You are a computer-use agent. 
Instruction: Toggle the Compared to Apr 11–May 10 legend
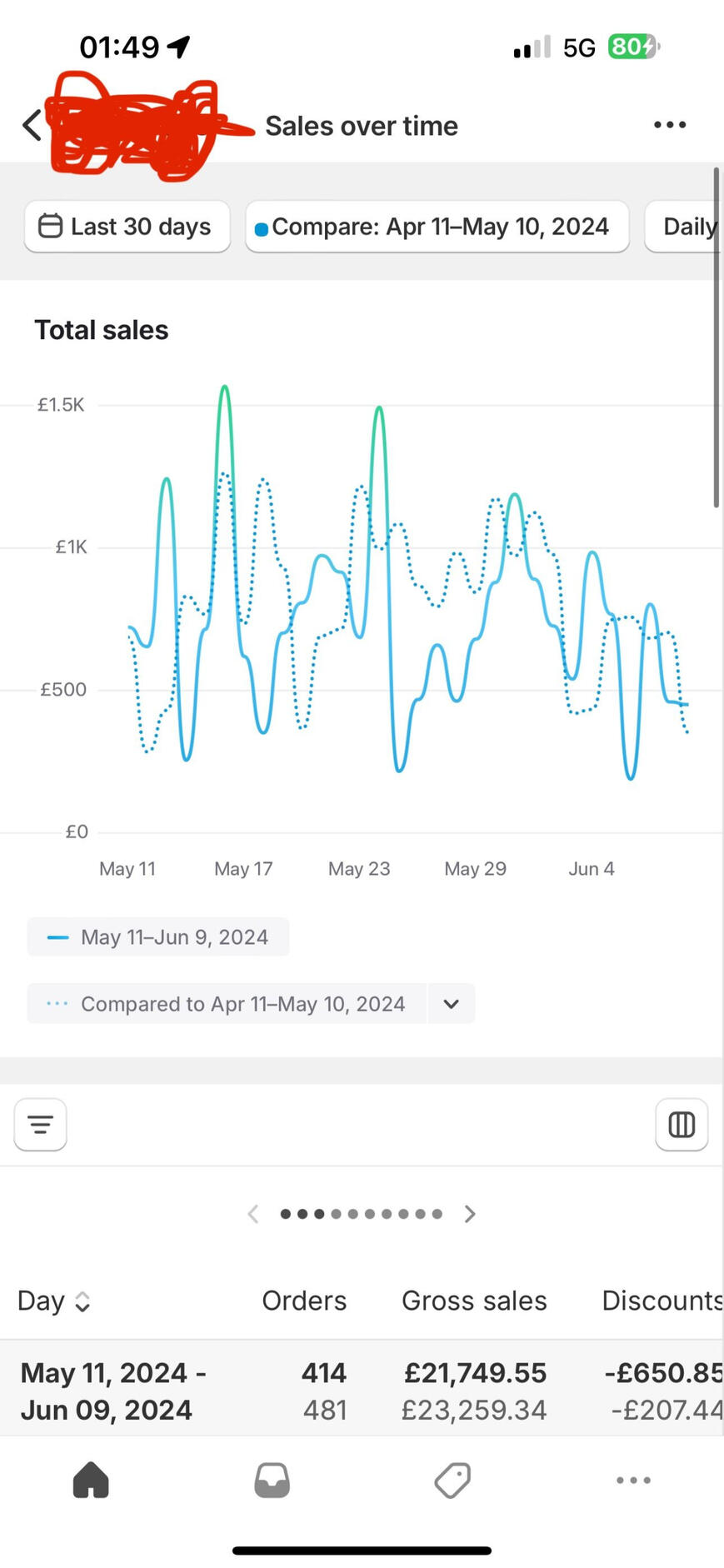227,1004
